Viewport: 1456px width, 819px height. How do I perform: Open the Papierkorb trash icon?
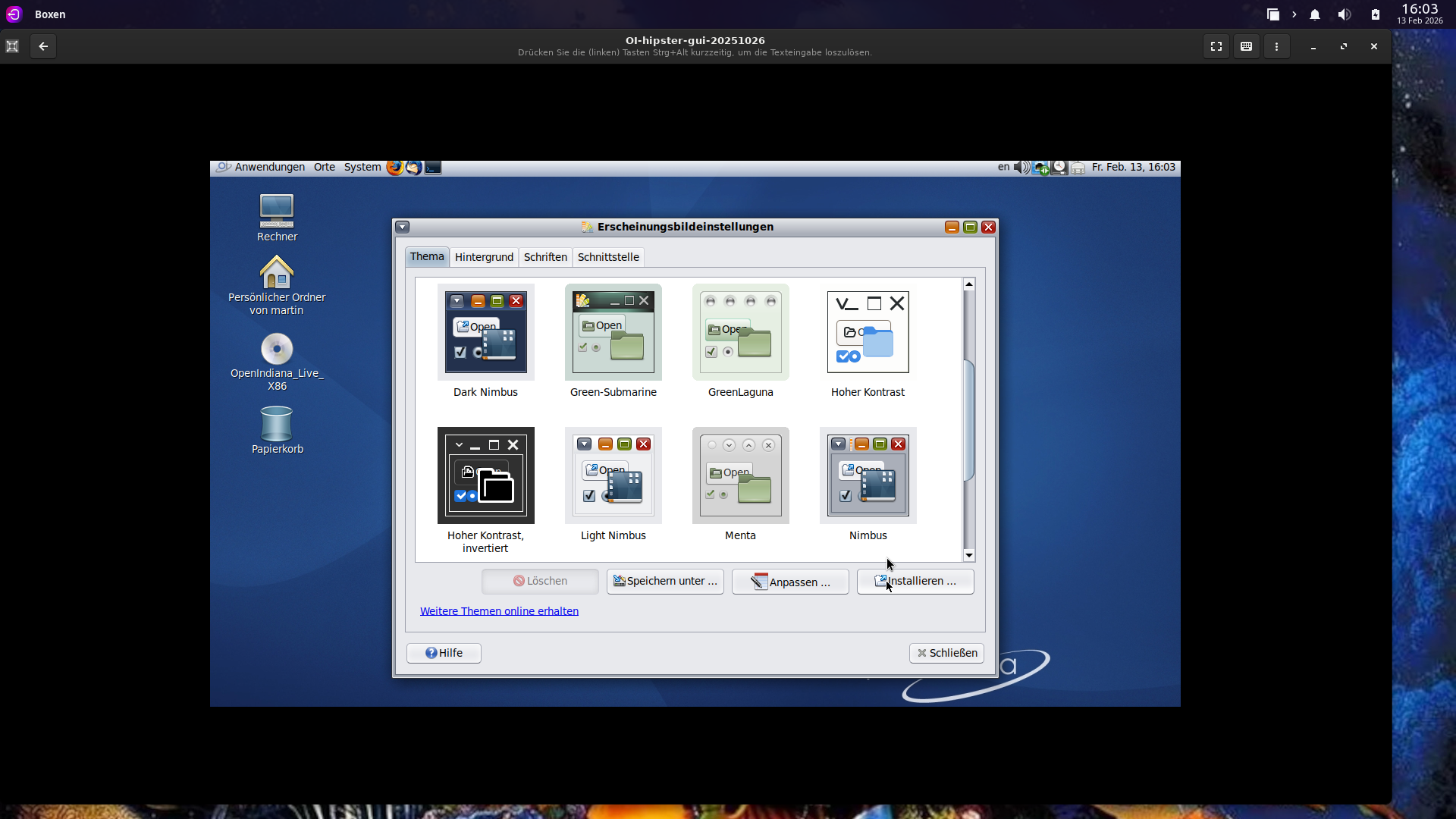pos(277,424)
